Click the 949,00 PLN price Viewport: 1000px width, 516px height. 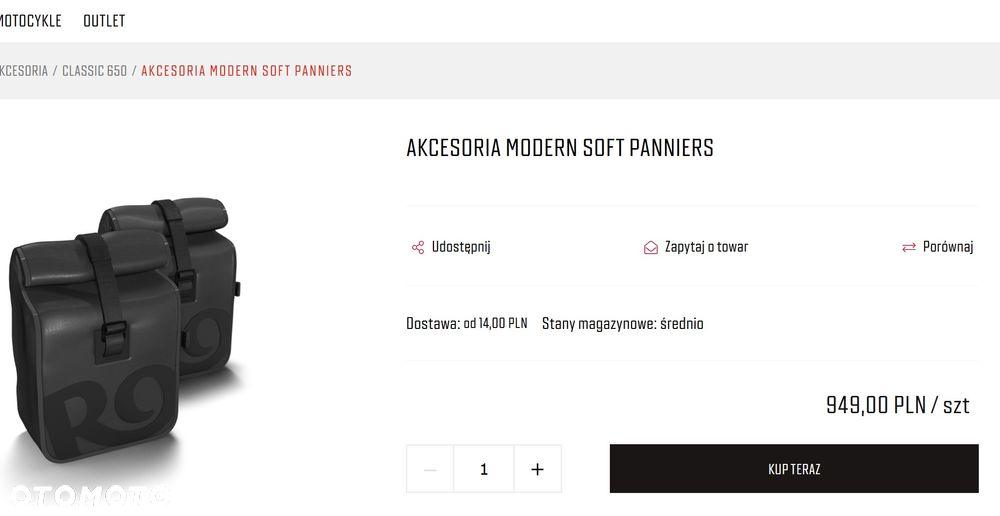897,405
